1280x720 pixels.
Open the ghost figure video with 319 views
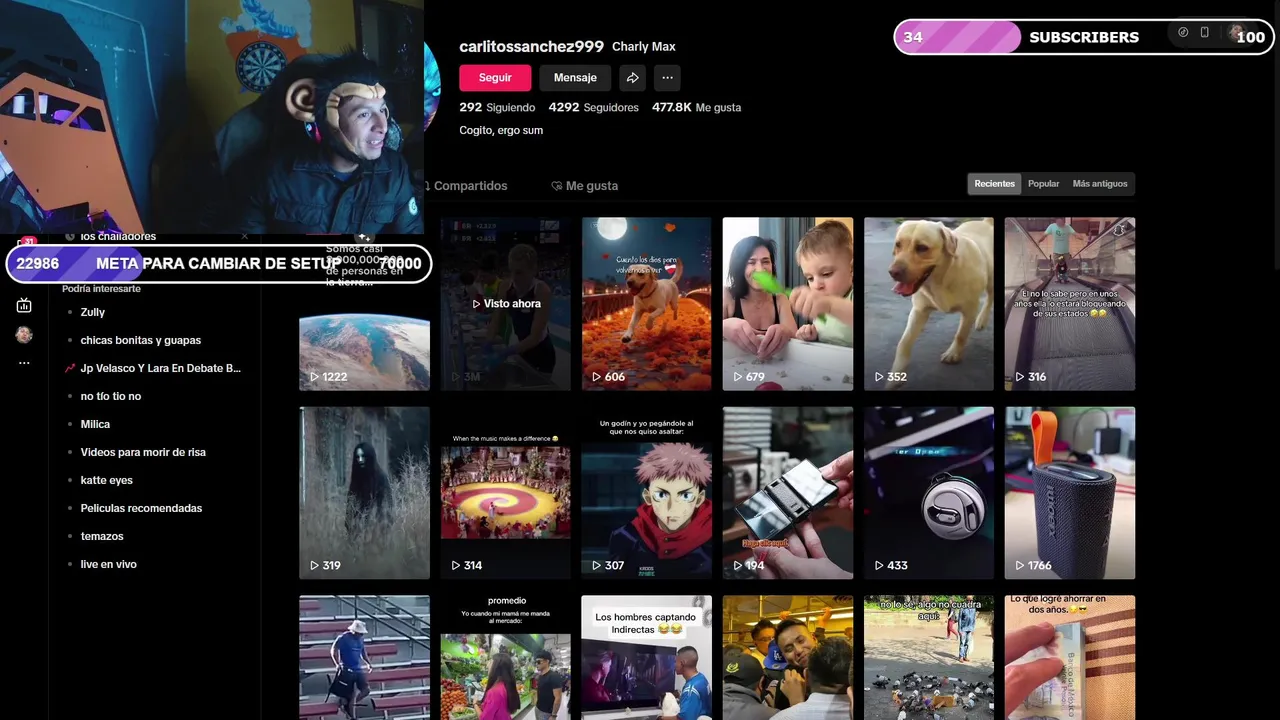coord(364,493)
